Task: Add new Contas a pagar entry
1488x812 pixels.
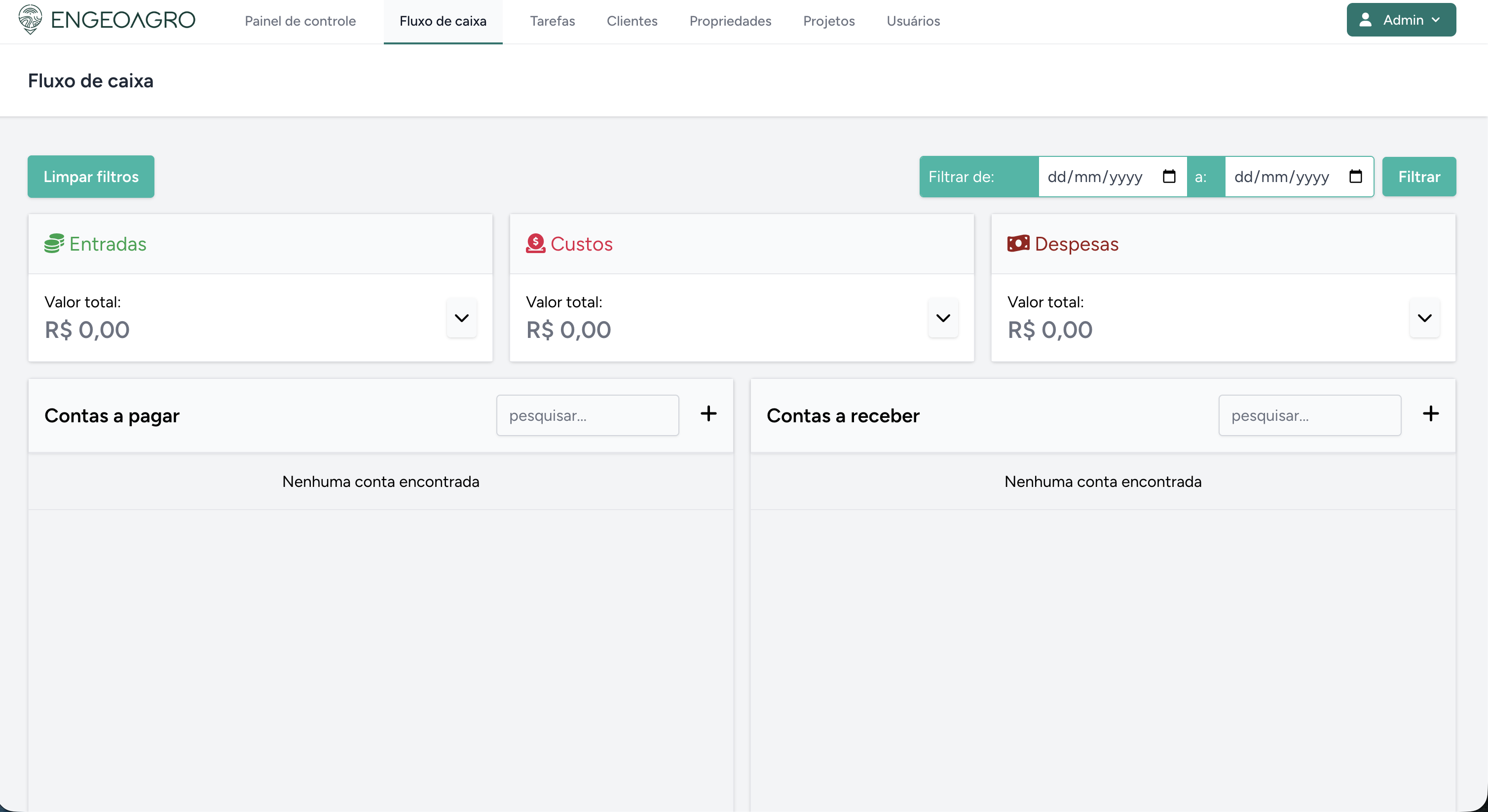Action: 708,413
